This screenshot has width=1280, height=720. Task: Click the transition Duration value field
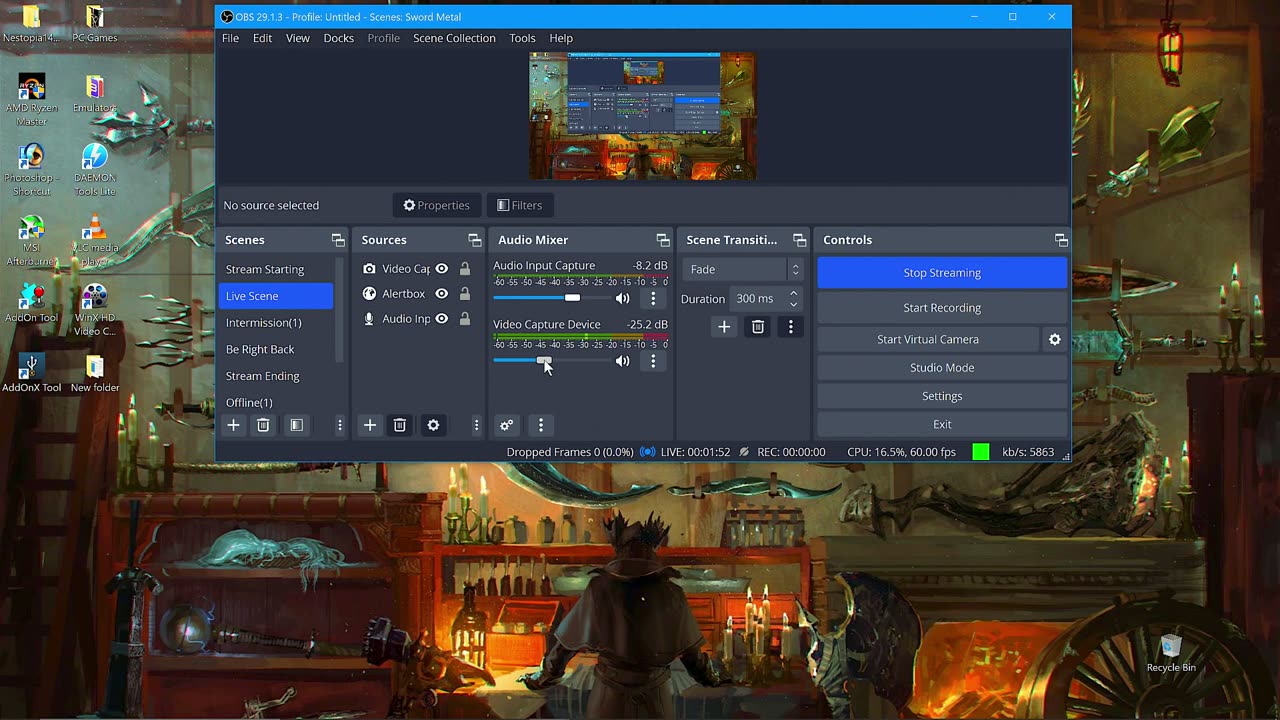(x=758, y=298)
